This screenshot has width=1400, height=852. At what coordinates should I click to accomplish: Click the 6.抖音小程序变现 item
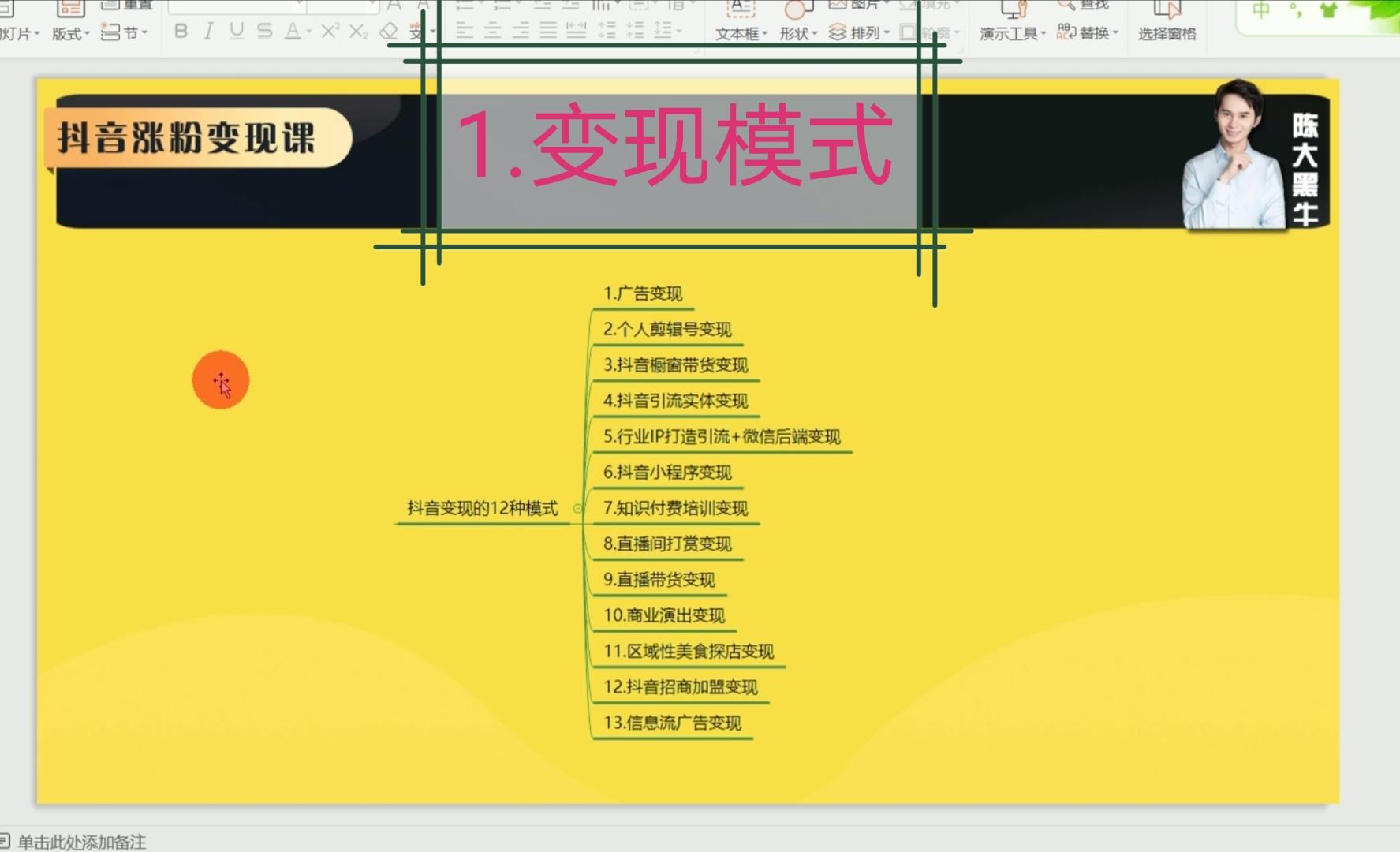667,472
